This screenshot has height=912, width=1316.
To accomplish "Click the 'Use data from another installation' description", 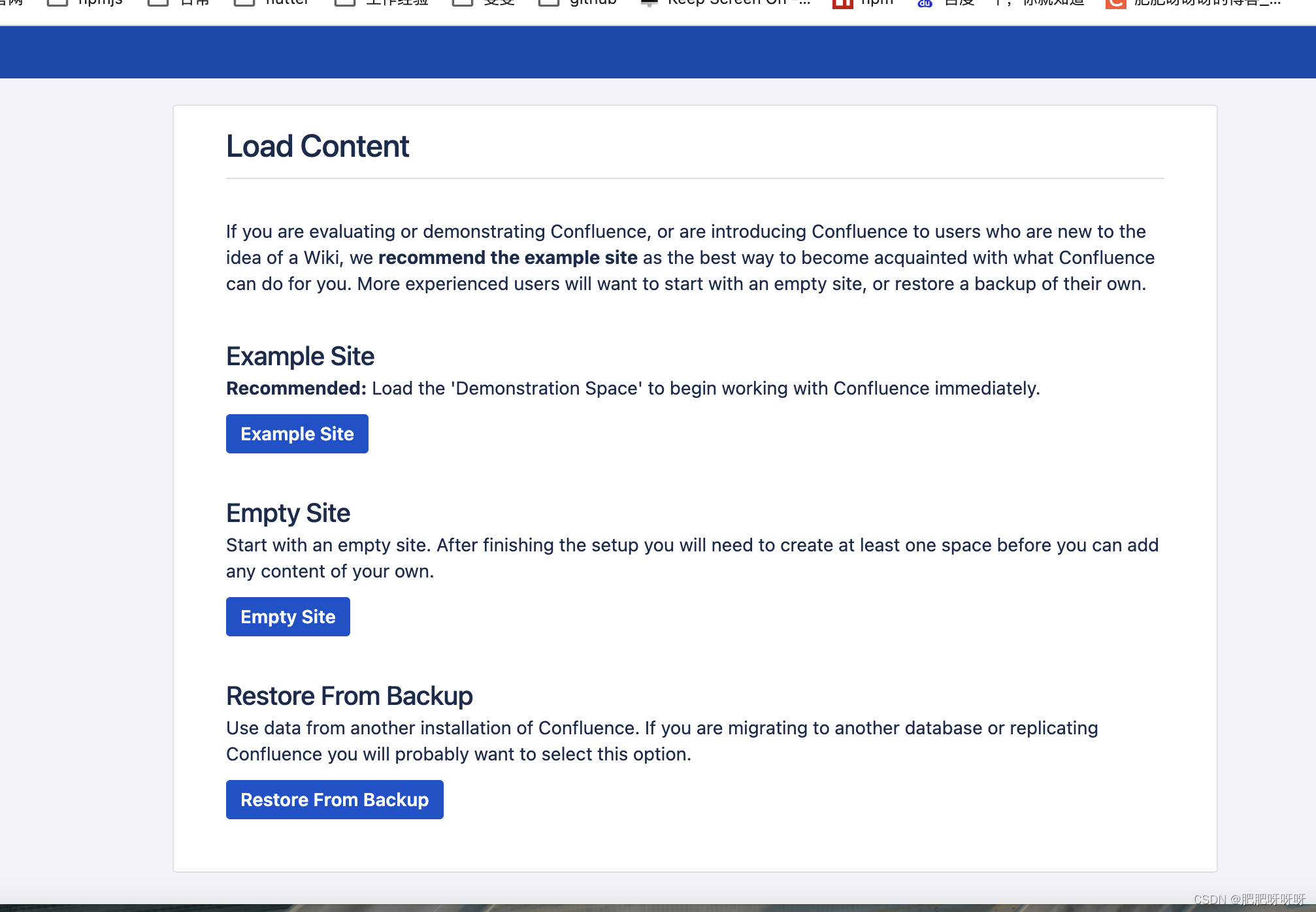I will 662,741.
